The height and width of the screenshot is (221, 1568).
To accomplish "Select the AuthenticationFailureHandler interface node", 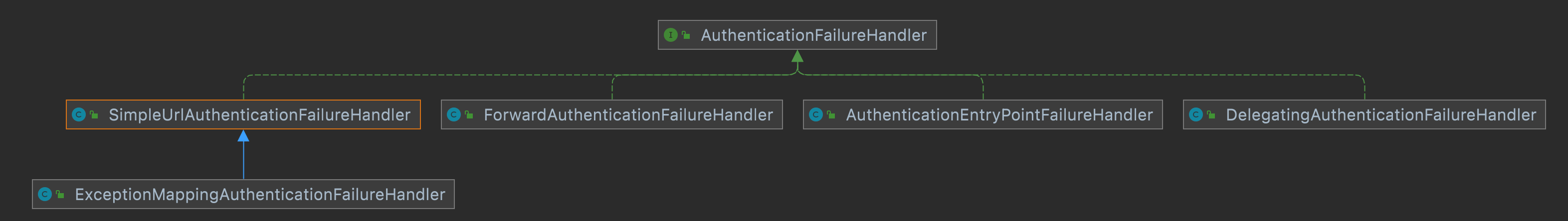I will 813,35.
